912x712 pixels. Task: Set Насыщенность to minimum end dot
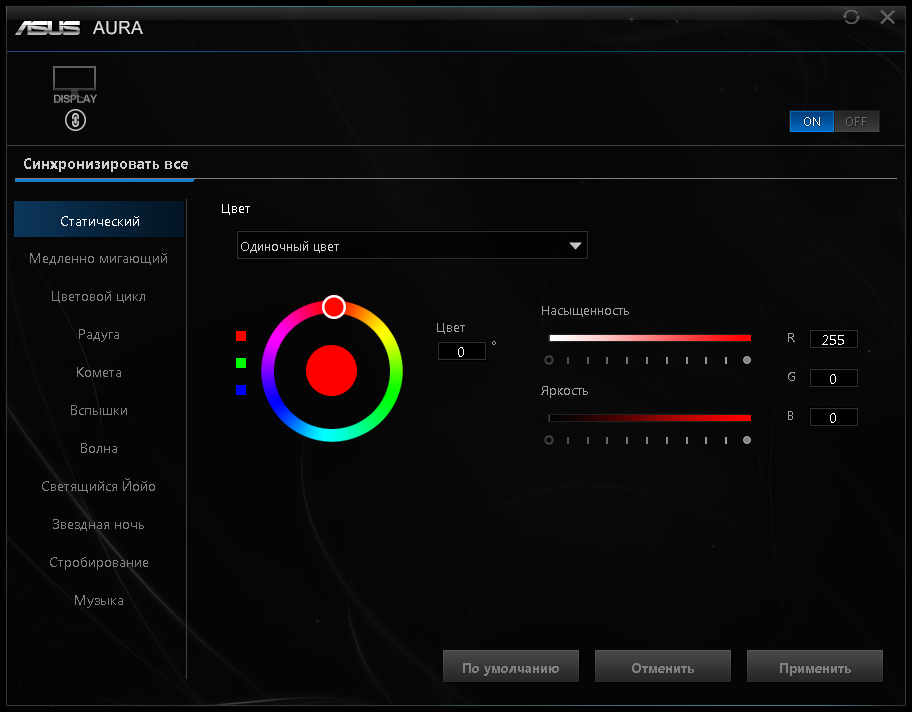coord(548,360)
